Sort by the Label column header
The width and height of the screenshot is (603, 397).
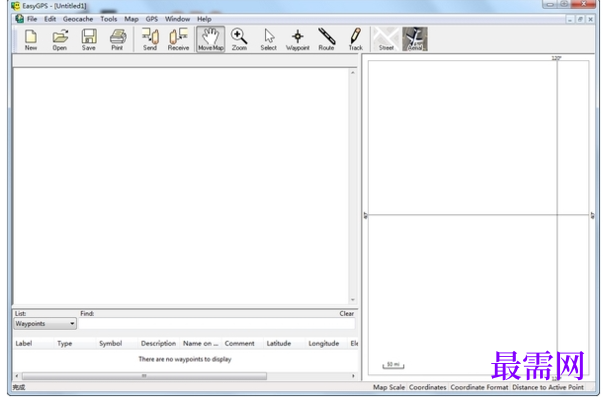[23, 343]
